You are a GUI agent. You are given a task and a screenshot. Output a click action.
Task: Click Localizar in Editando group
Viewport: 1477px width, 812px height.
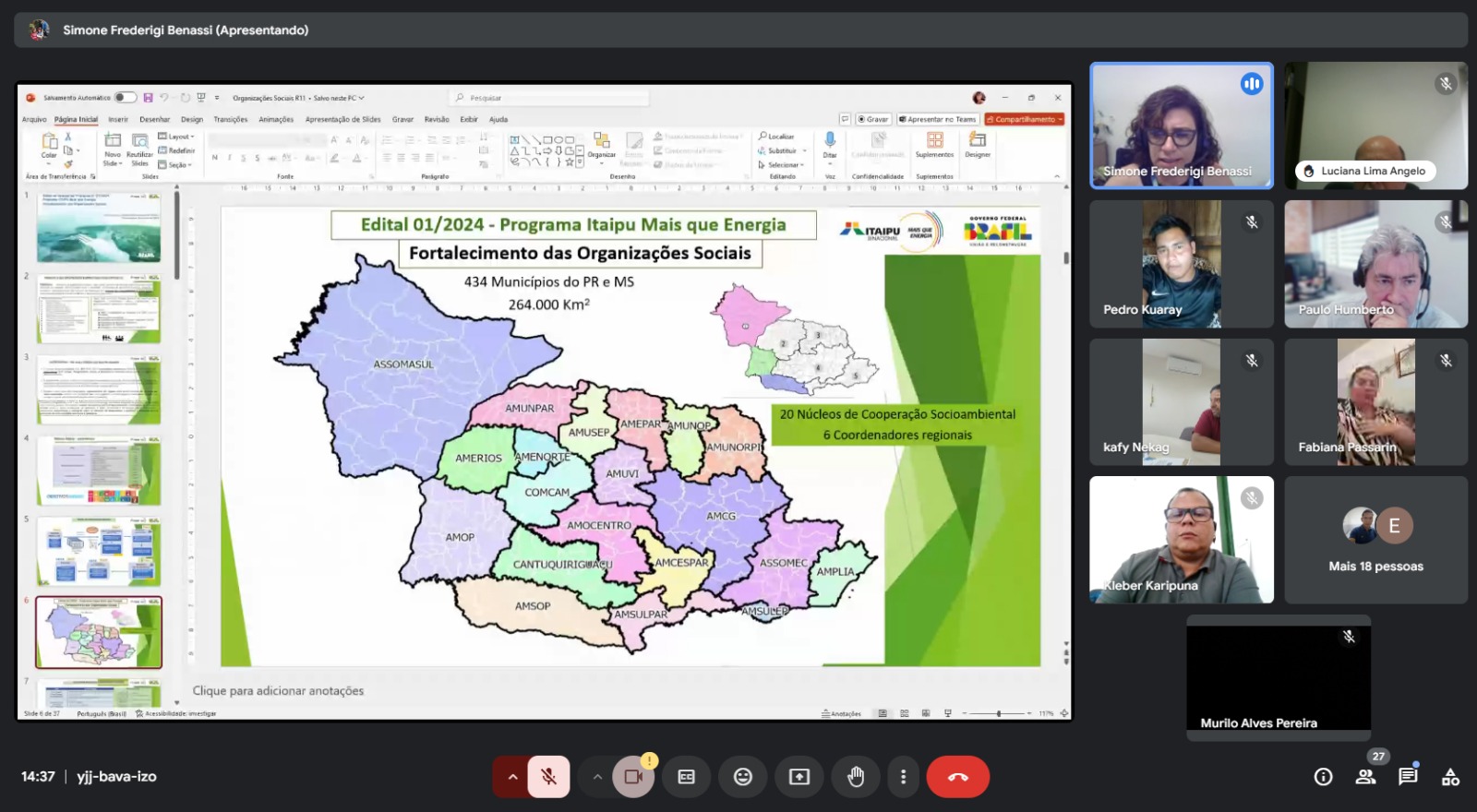point(776,137)
